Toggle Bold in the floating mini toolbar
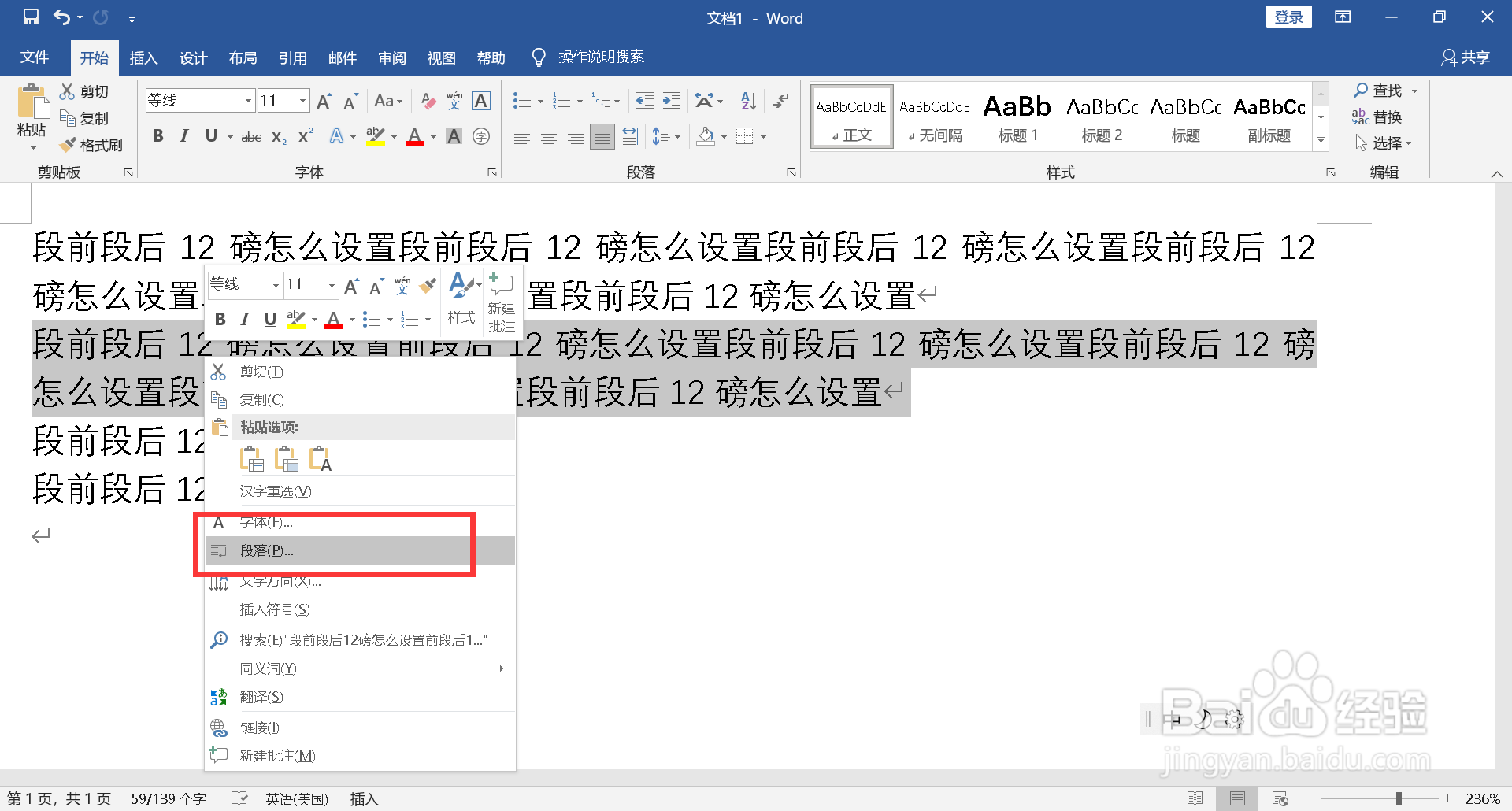 click(220, 320)
